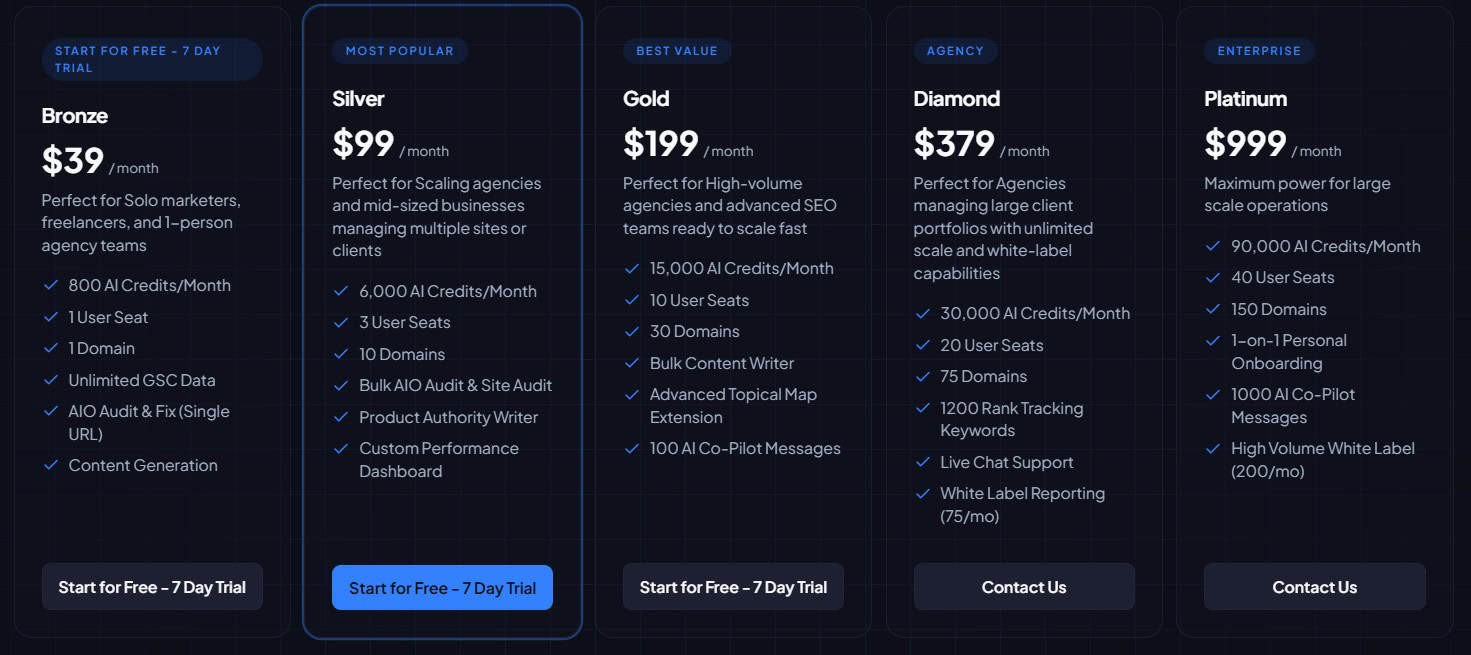Click the checkmark beside 1200 Rank Tracking Keywords
Screen dimensions: 1471x655
coord(922,408)
